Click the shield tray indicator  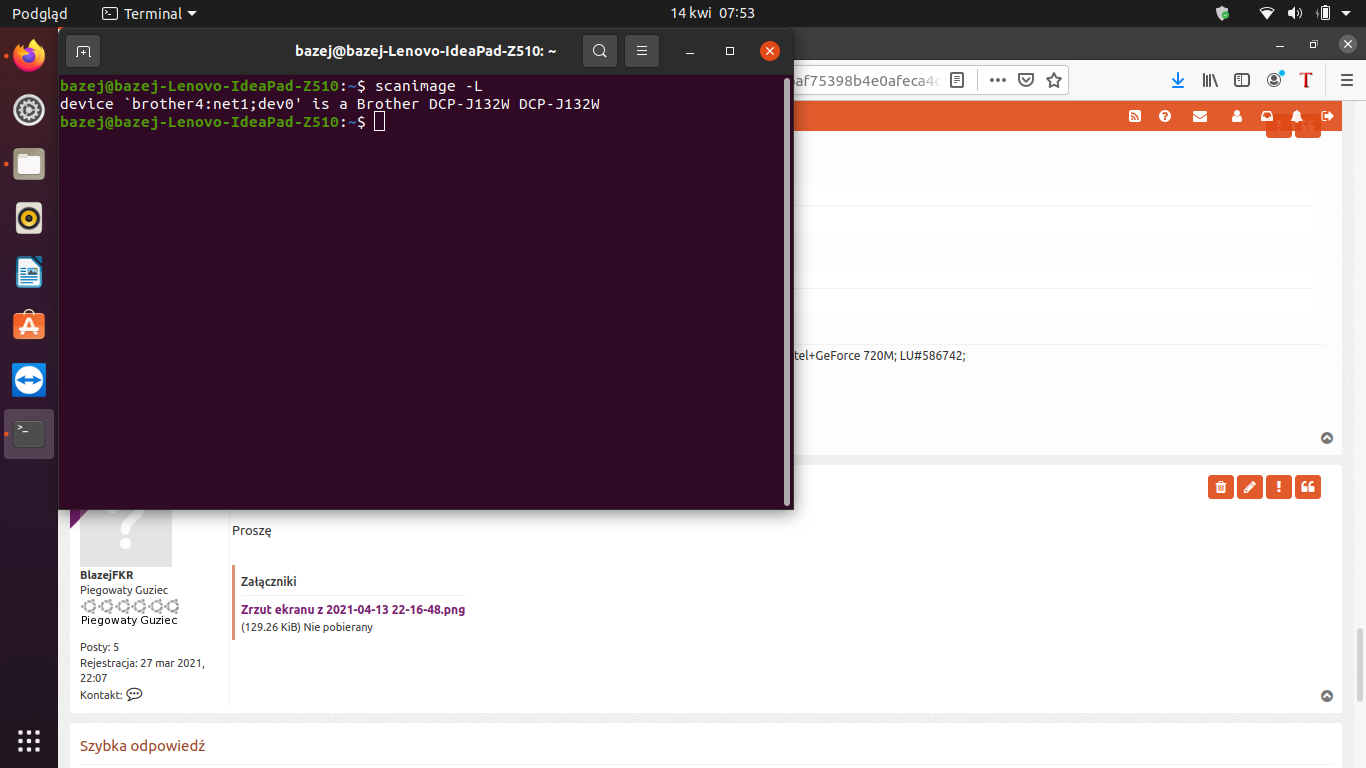(1222, 13)
